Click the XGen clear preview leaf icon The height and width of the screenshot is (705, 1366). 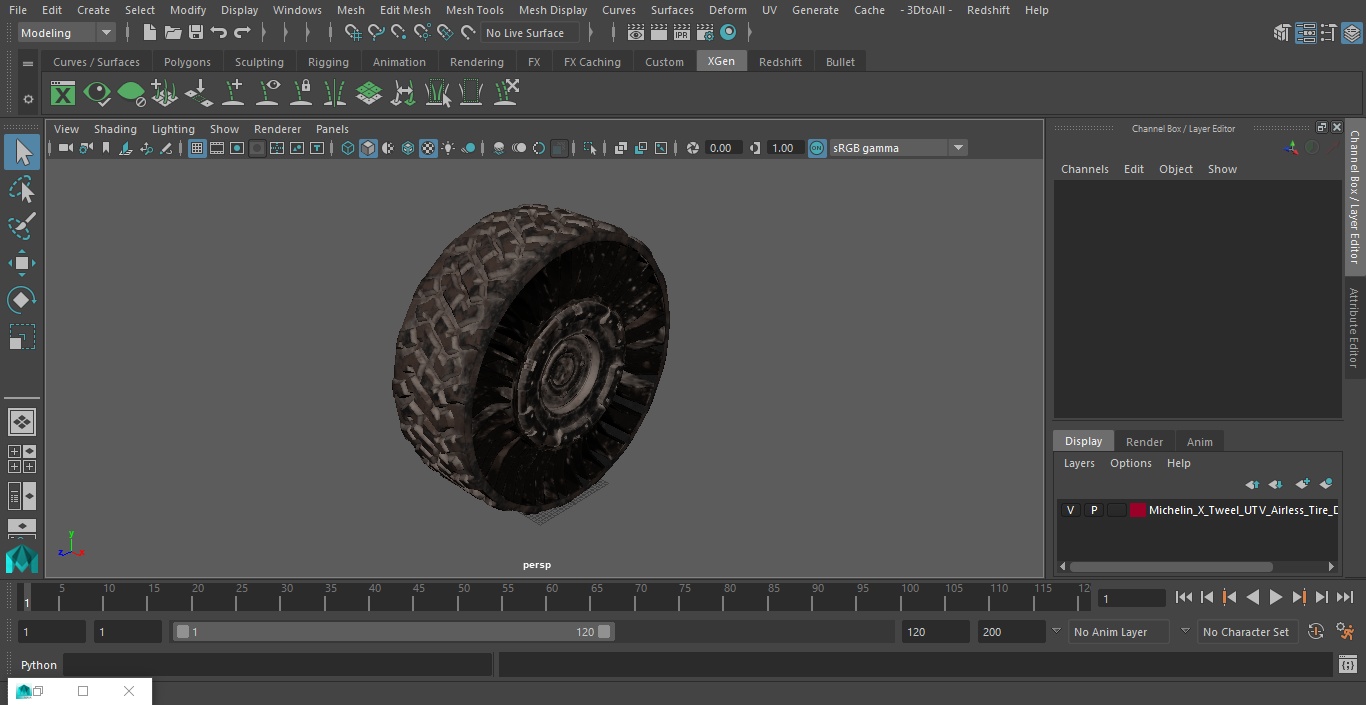click(x=131, y=94)
